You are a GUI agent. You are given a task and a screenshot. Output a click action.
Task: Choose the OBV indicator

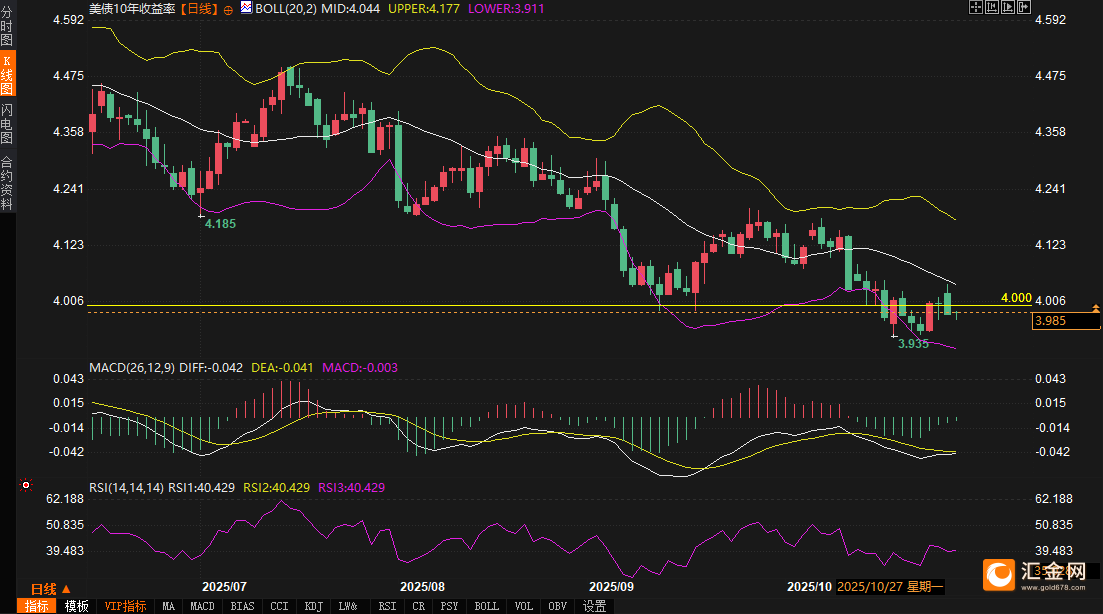[558, 606]
